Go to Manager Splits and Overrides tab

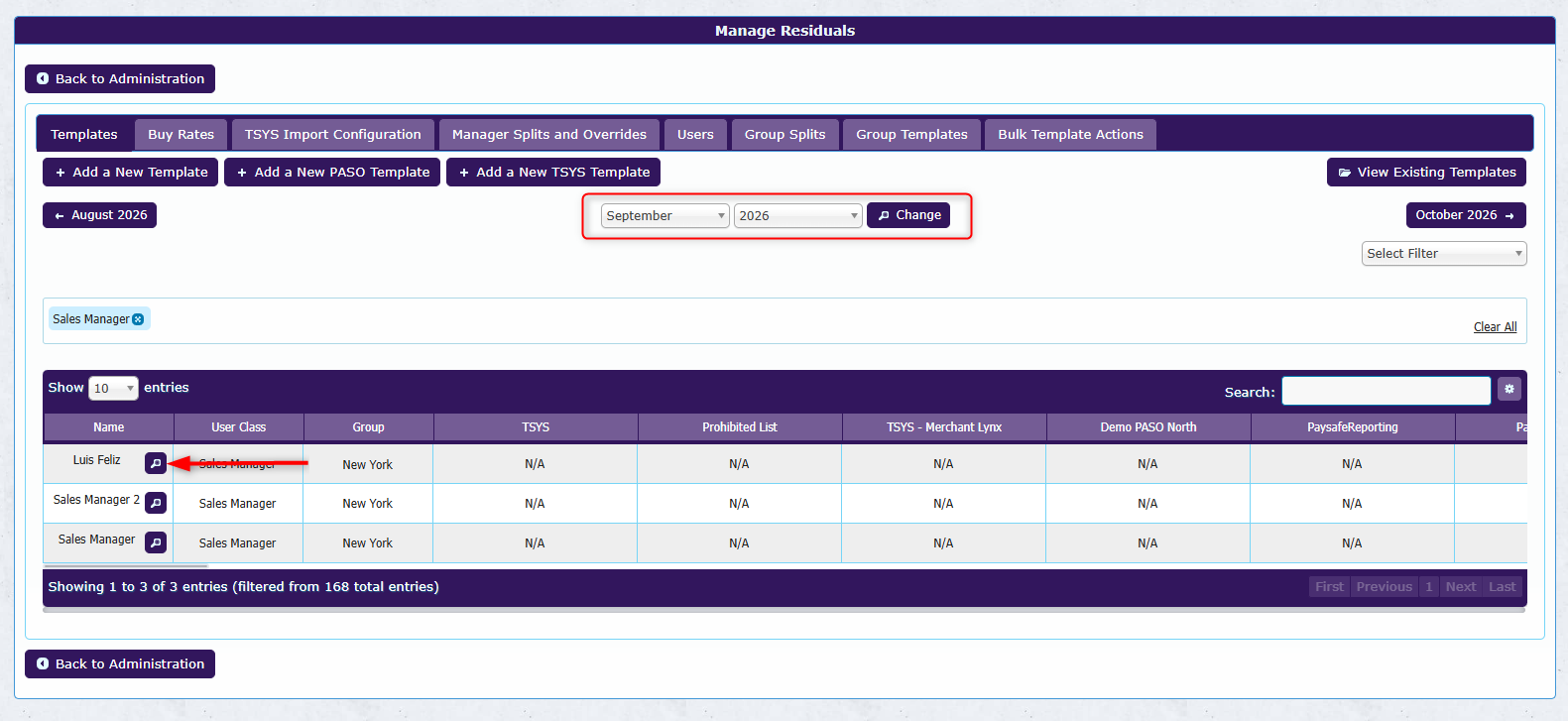tap(549, 134)
